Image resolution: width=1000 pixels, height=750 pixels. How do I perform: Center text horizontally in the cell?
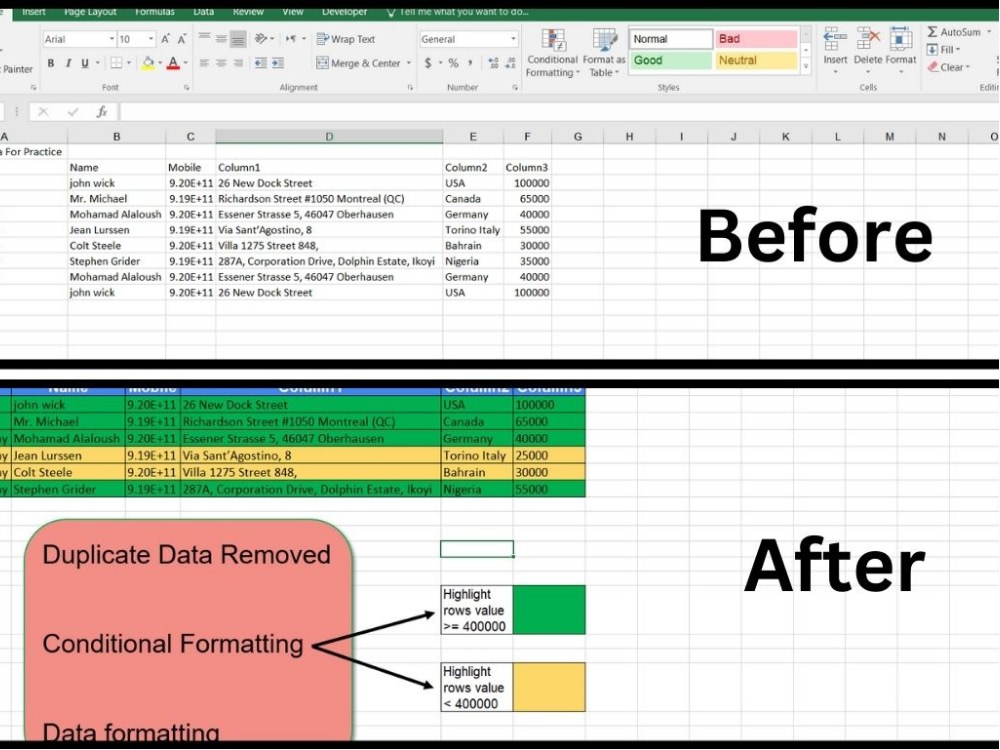point(221,63)
